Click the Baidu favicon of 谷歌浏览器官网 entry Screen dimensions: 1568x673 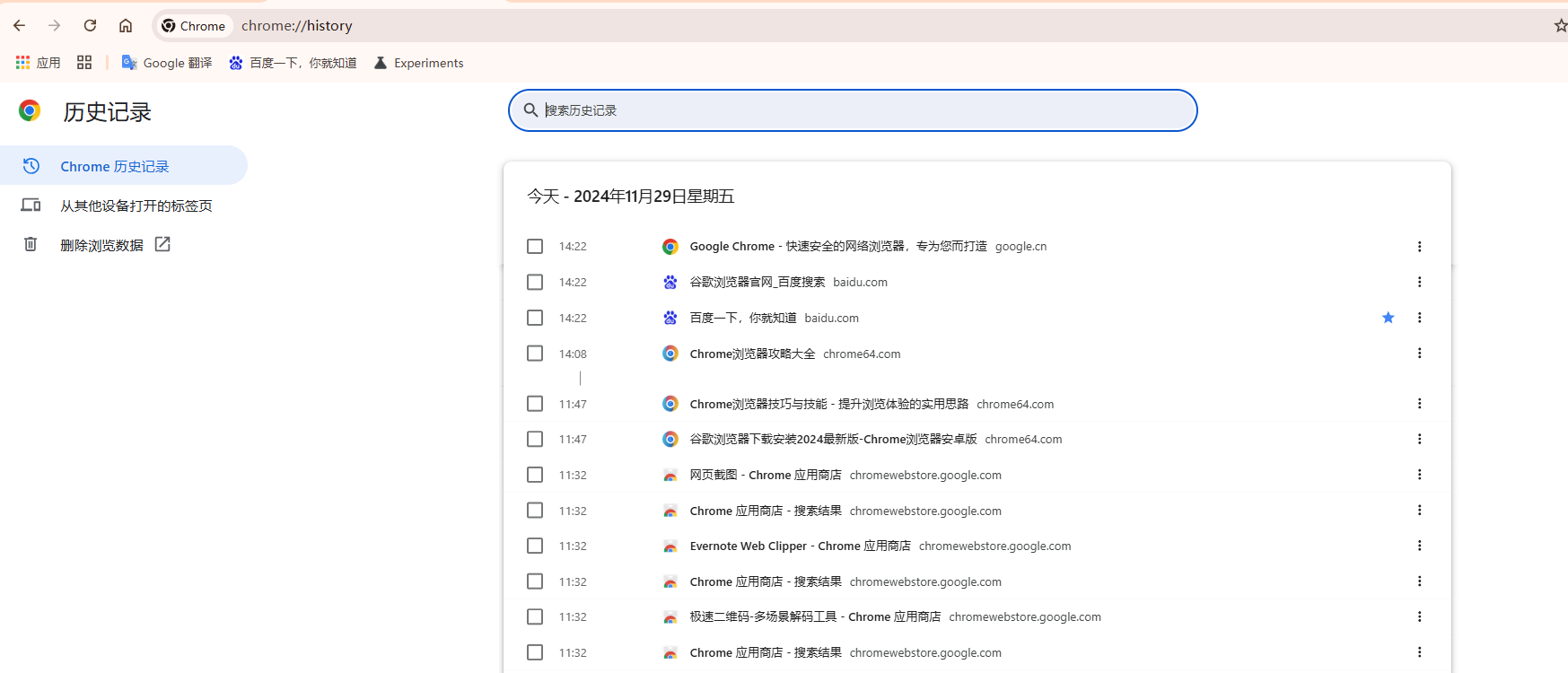pos(670,282)
